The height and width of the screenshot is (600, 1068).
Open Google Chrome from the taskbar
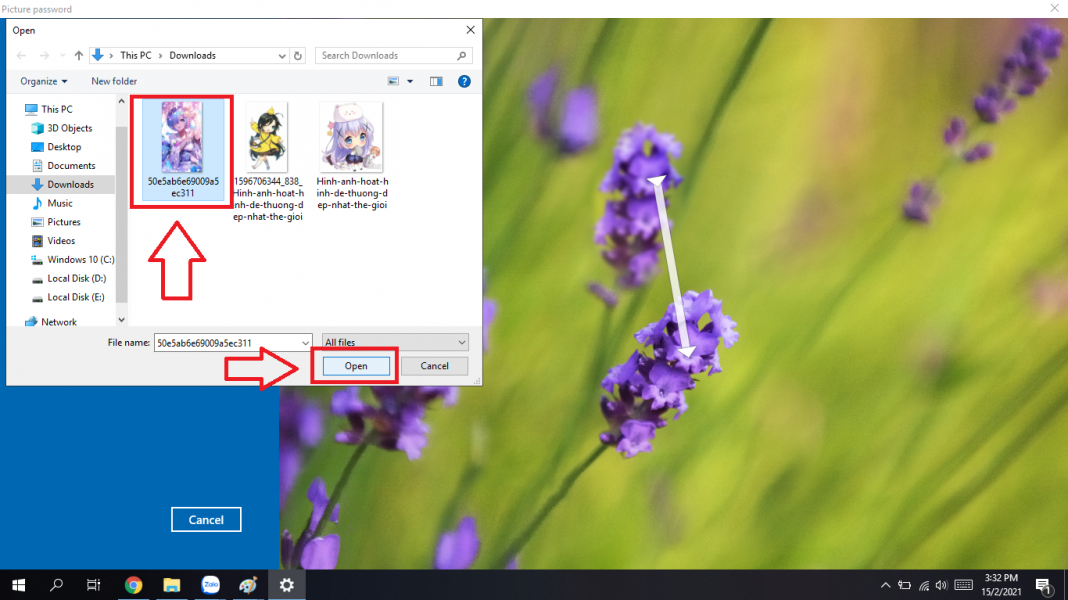133,585
